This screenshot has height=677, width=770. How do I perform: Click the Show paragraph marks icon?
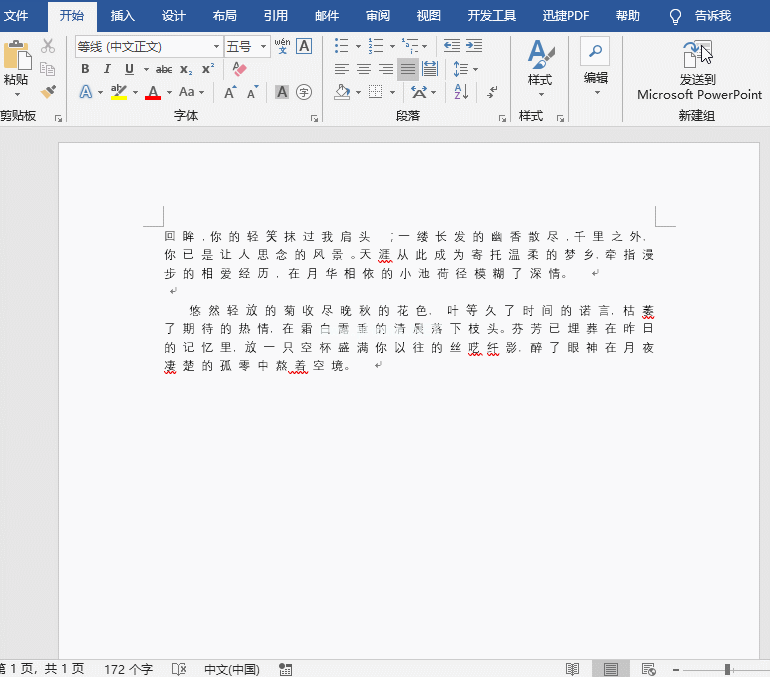[492, 92]
